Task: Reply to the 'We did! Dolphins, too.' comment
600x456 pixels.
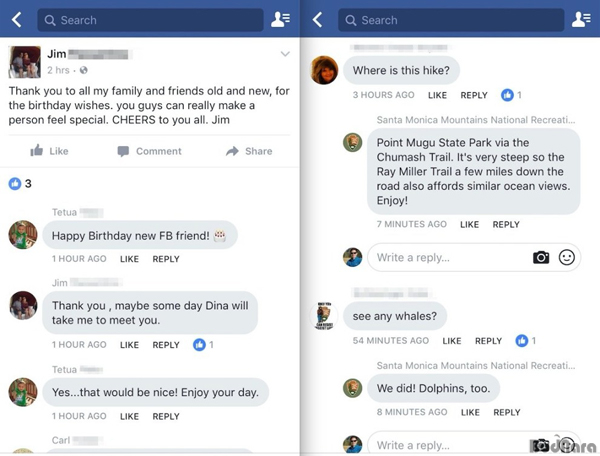Action: click(507, 412)
